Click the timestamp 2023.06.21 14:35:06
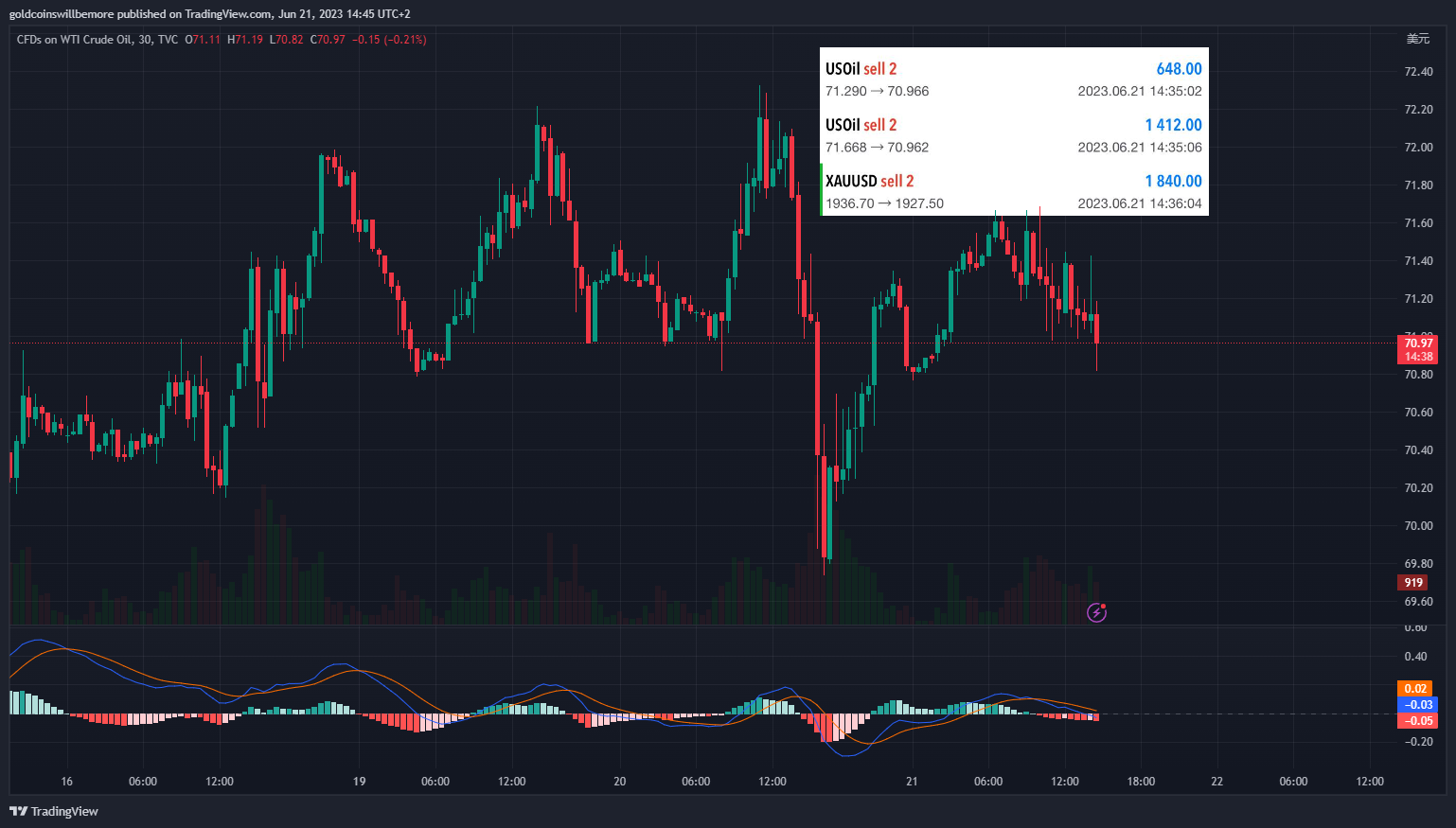 1140,148
